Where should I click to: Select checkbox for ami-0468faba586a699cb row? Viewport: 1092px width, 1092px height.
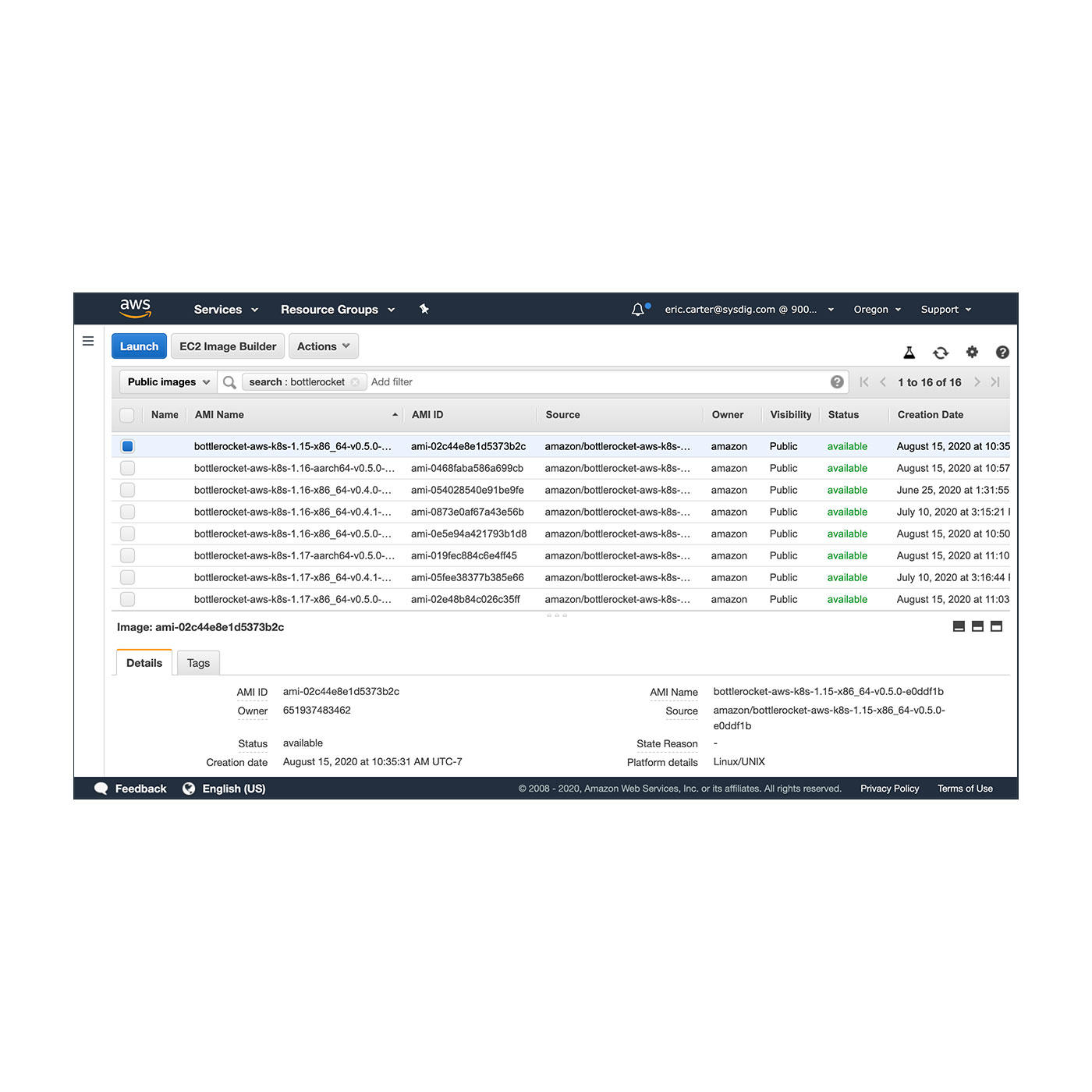[x=128, y=468]
